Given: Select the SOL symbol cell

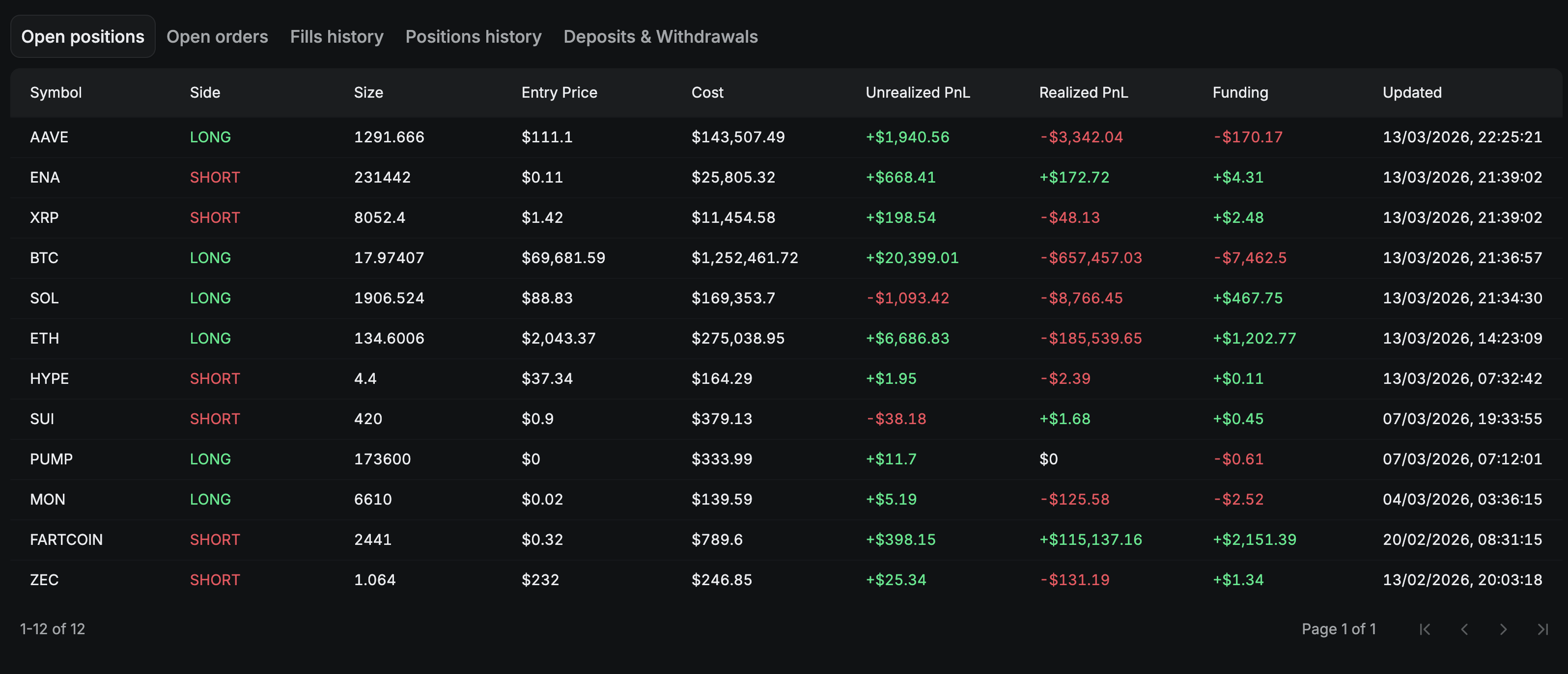Looking at the screenshot, I should tap(44, 298).
